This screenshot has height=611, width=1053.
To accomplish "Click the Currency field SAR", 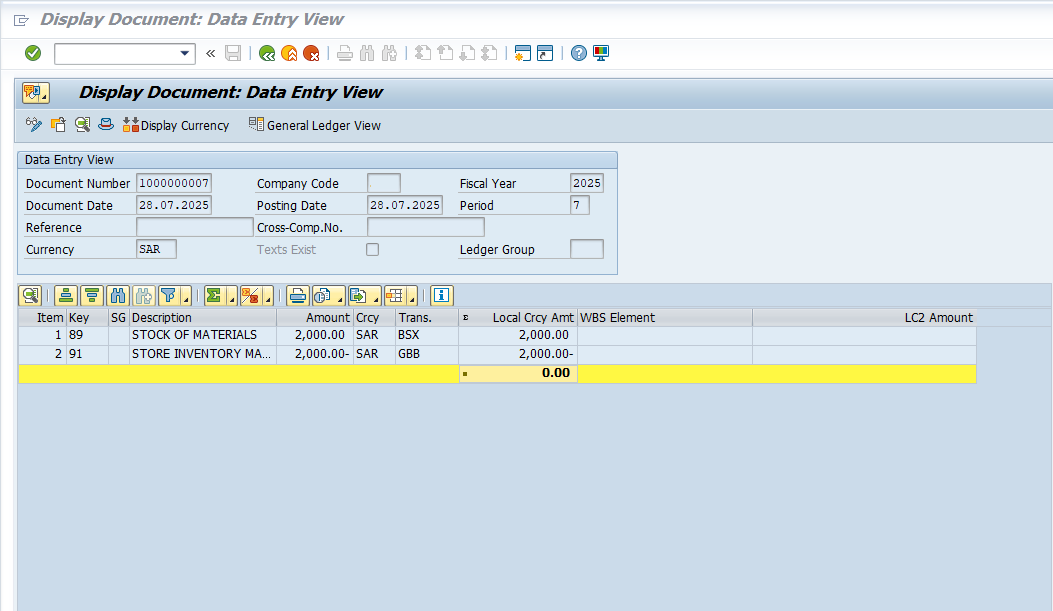I will tap(156, 249).
